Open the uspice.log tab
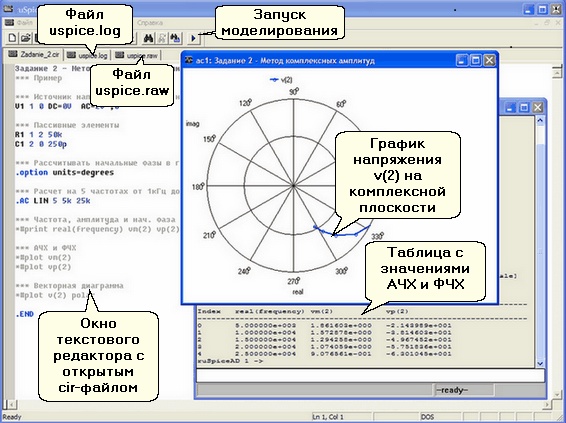The image size is (566, 423). [x=88, y=55]
